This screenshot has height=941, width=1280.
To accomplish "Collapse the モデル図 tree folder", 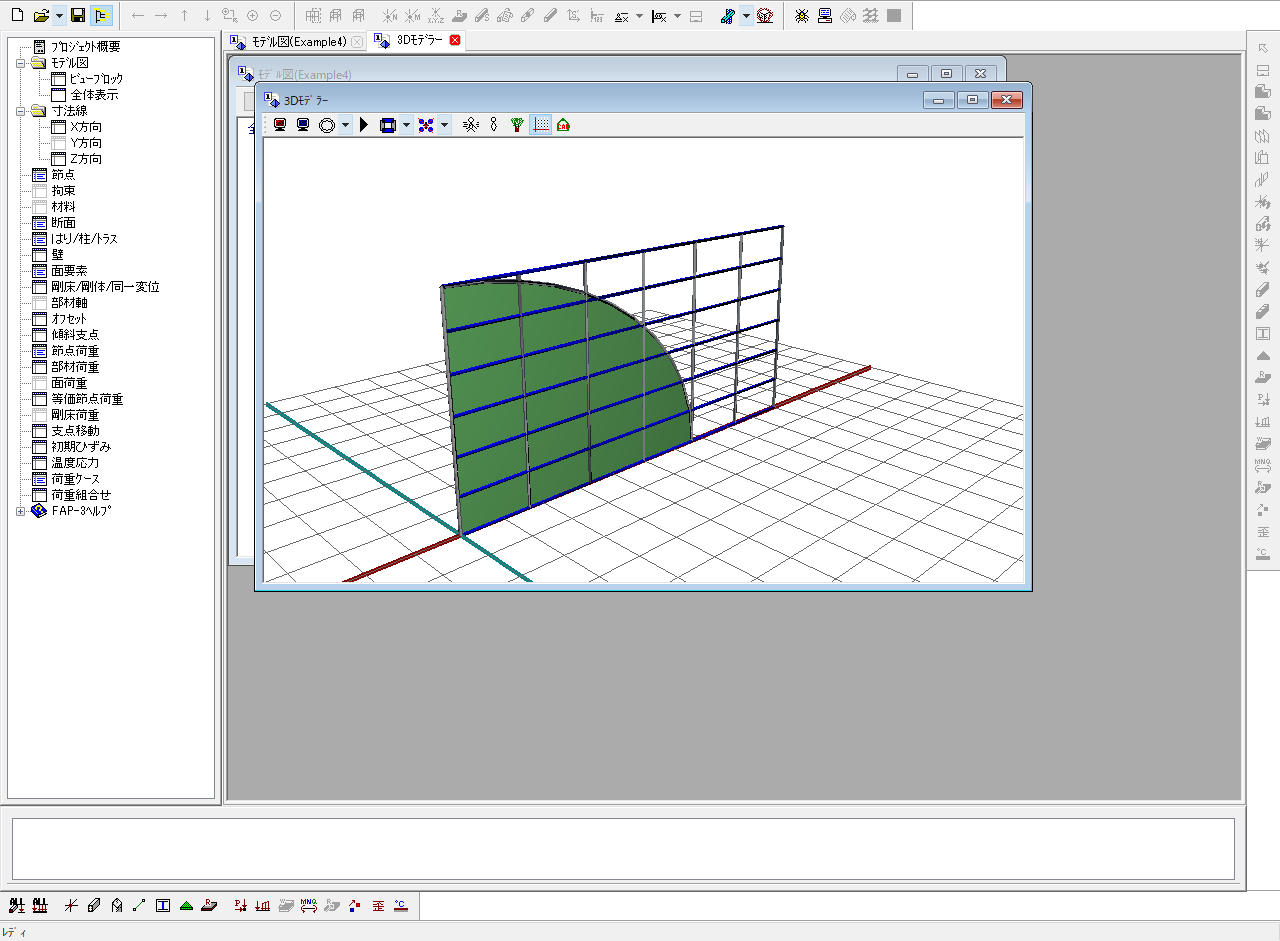I will (21, 62).
